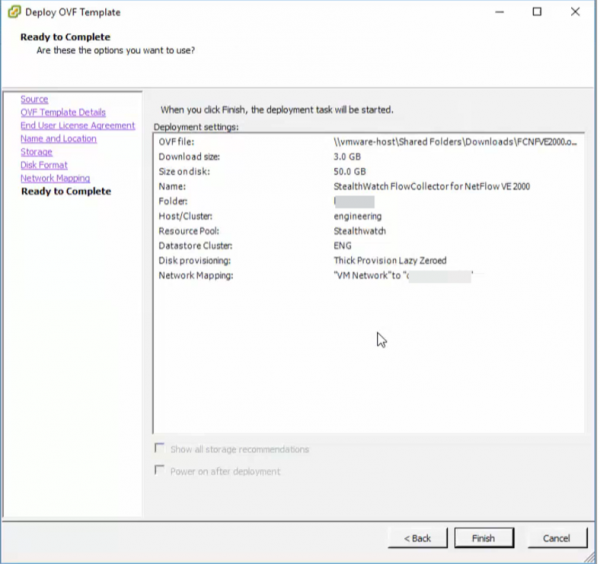Jump to Name and Location step
Screen dimensions: 600x564
58,139
